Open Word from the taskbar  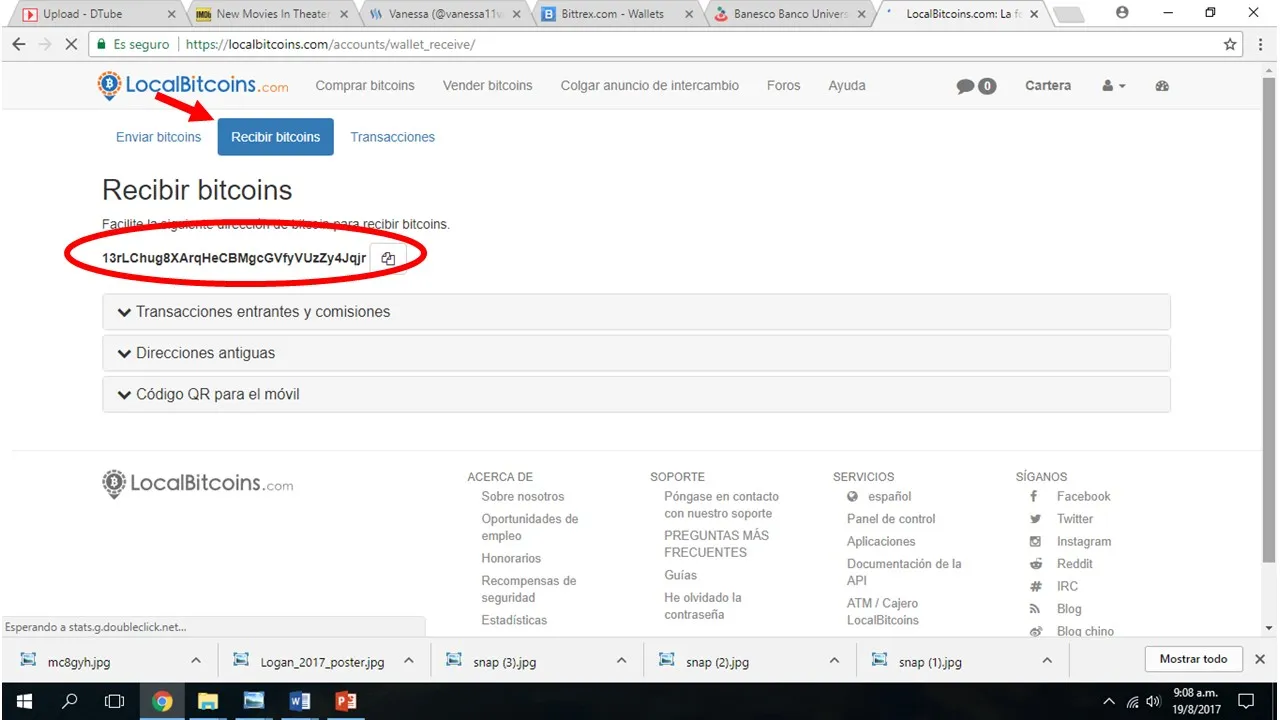point(299,701)
